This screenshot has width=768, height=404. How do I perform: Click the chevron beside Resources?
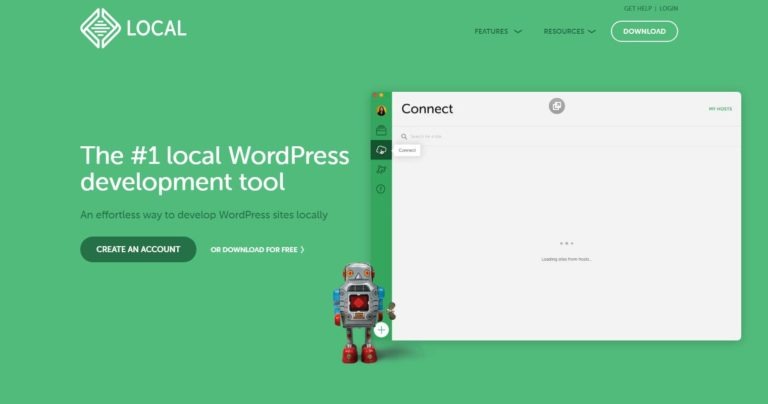tap(592, 31)
